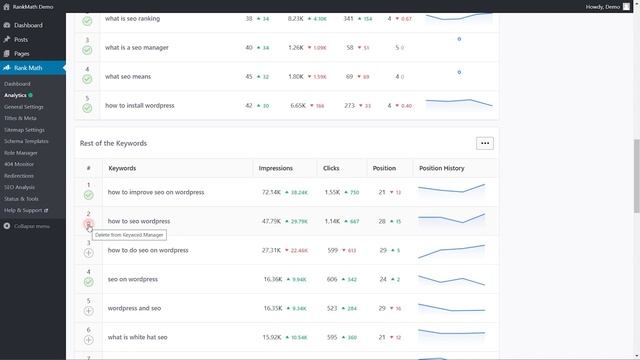Viewport: 640px width, 360px height.
Task: Click the Rank Math logo icon in sidebar
Action: point(7,68)
